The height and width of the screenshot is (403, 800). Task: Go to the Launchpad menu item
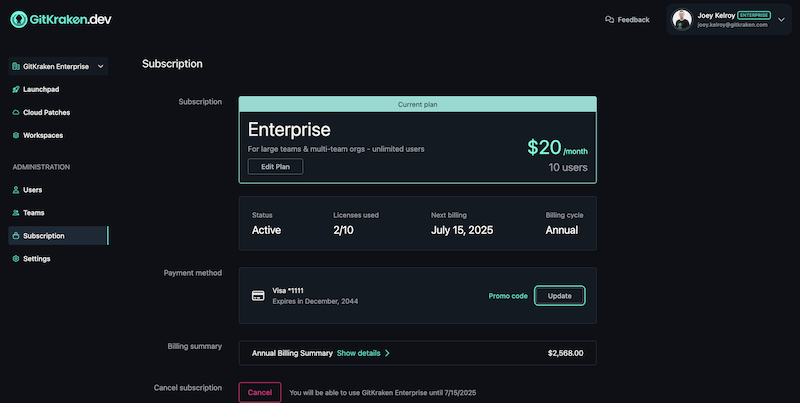(41, 89)
